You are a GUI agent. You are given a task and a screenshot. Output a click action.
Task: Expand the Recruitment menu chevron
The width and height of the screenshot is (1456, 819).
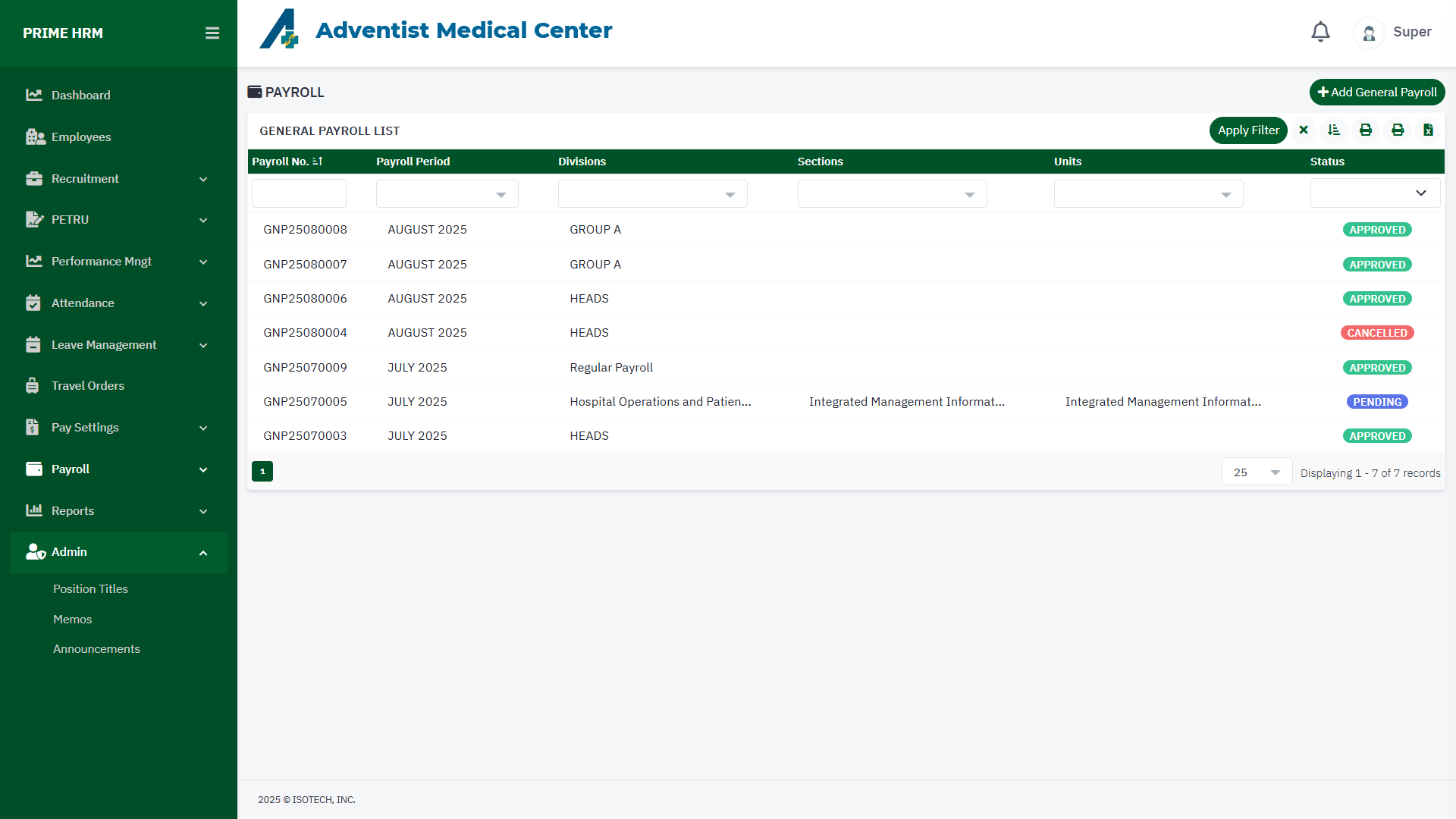[203, 180]
